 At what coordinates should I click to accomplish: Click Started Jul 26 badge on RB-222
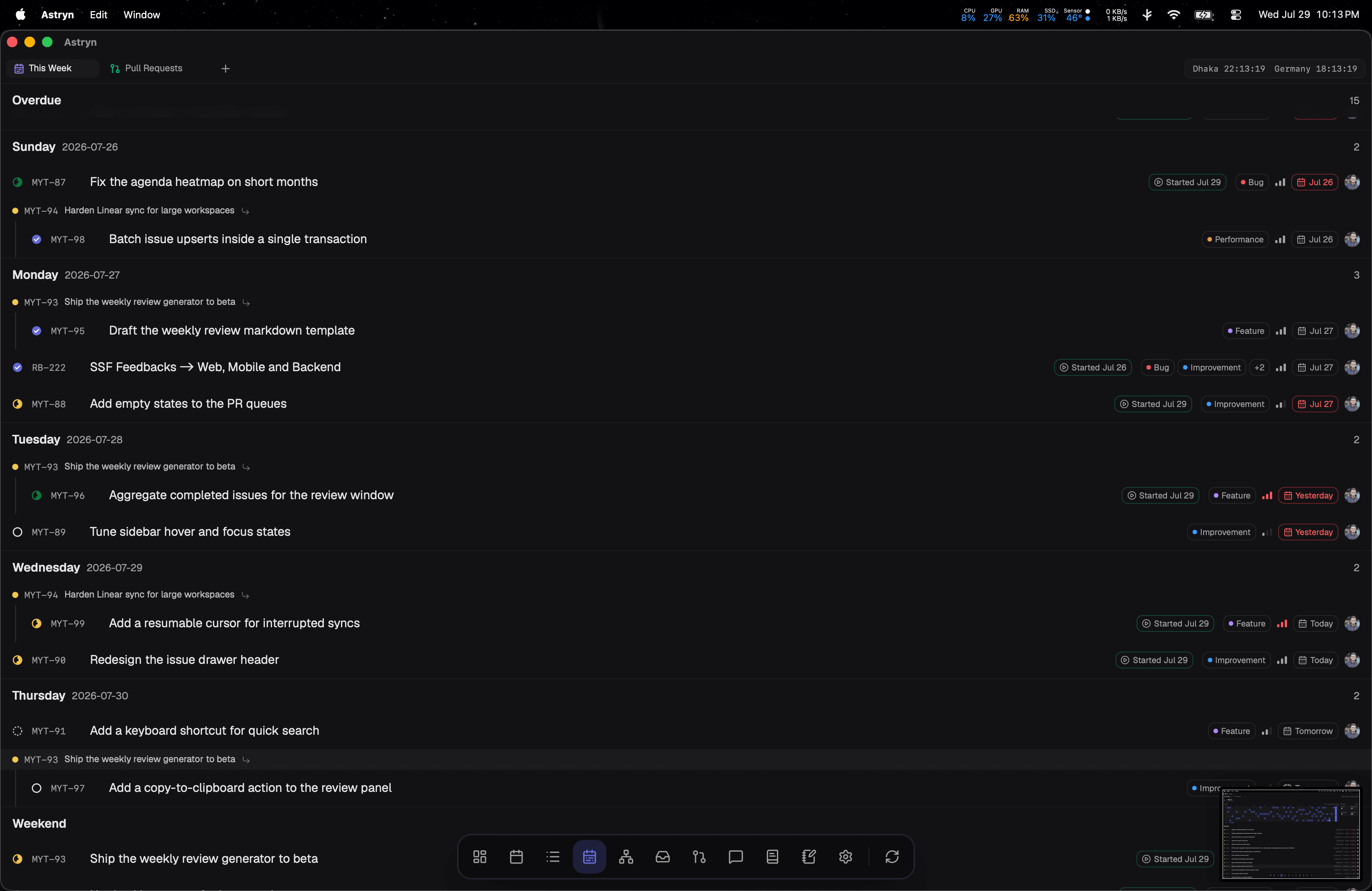[1093, 368]
